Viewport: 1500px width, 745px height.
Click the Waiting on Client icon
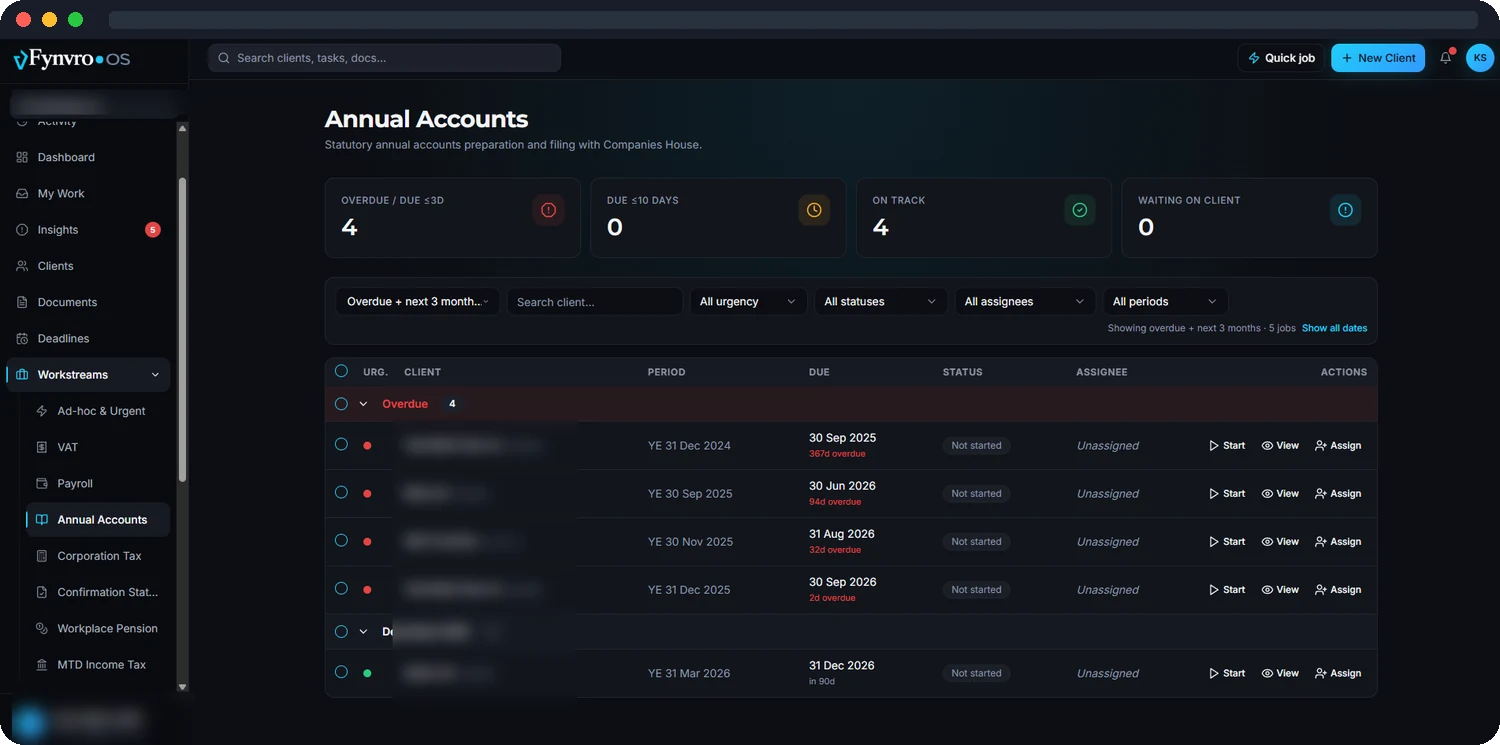(1345, 210)
